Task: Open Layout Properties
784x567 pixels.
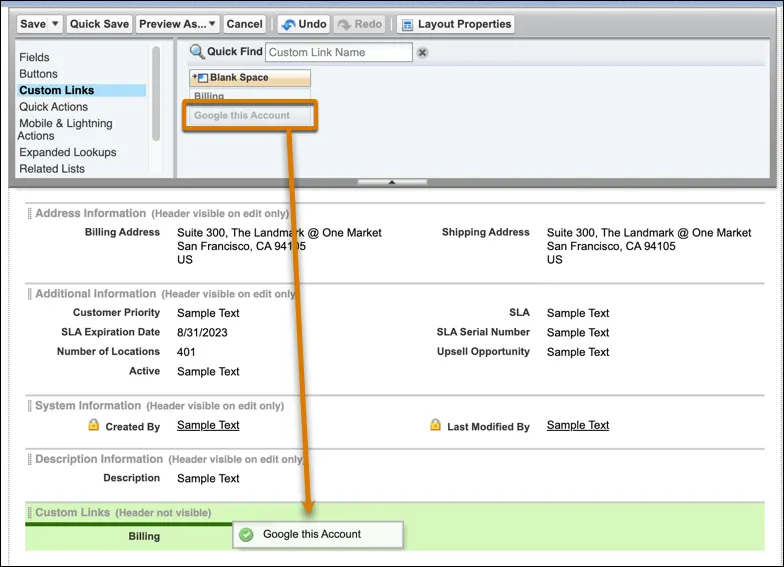Action: point(456,24)
